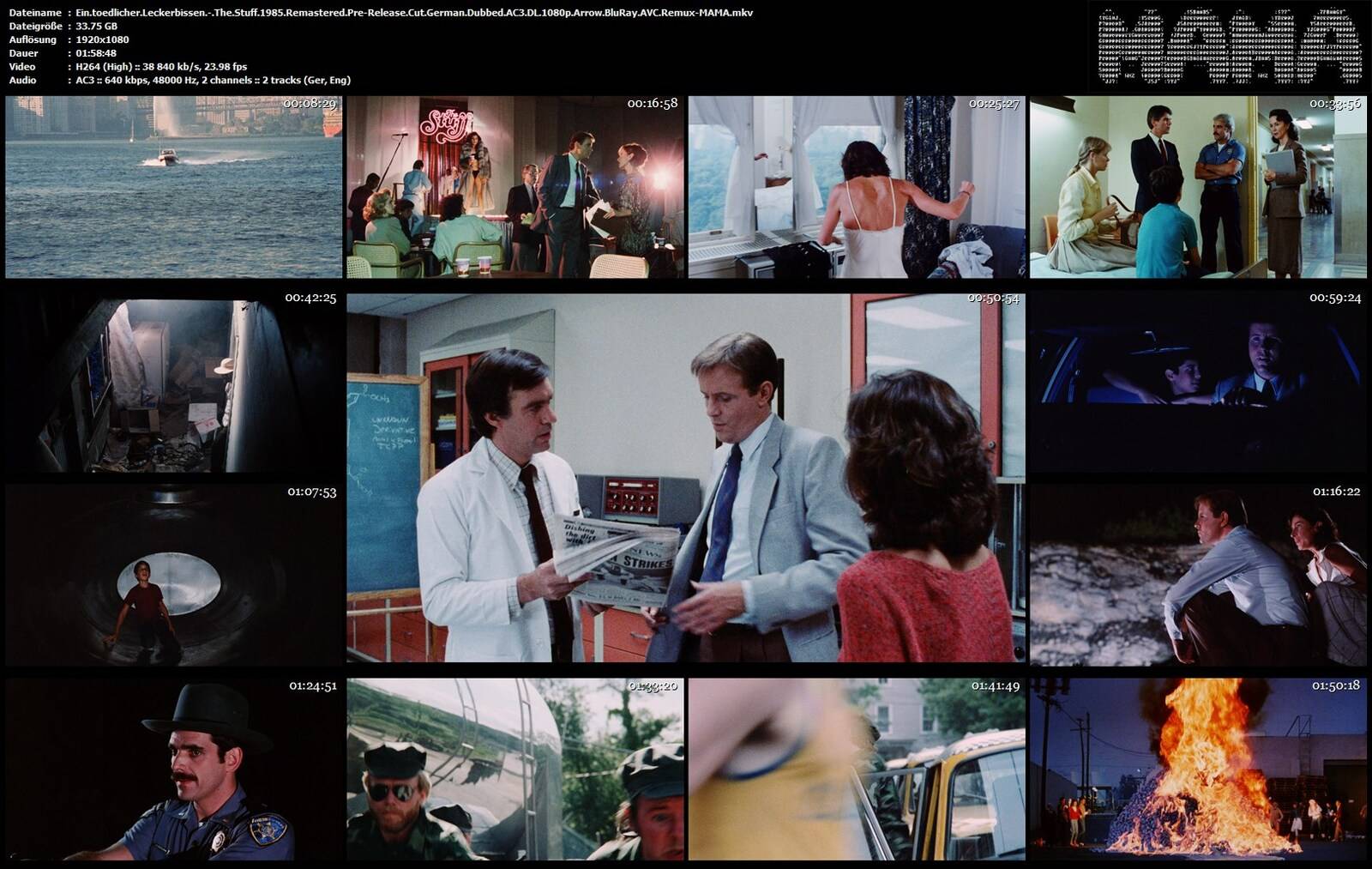Screen dimensions: 1372x869
Task: Open the thumbnail stamped 00:08:29
Action: pyautogui.click(x=173, y=187)
